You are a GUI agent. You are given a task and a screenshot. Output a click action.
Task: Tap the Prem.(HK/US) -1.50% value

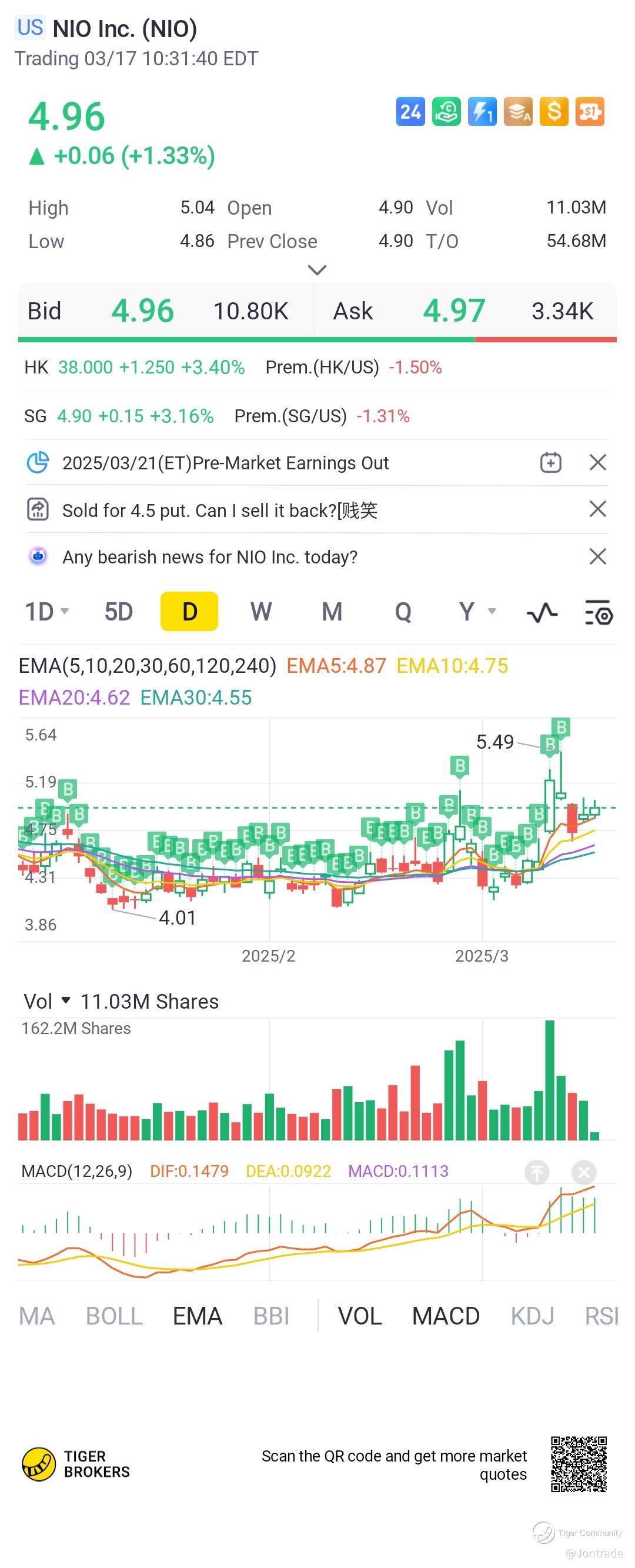pos(416,367)
